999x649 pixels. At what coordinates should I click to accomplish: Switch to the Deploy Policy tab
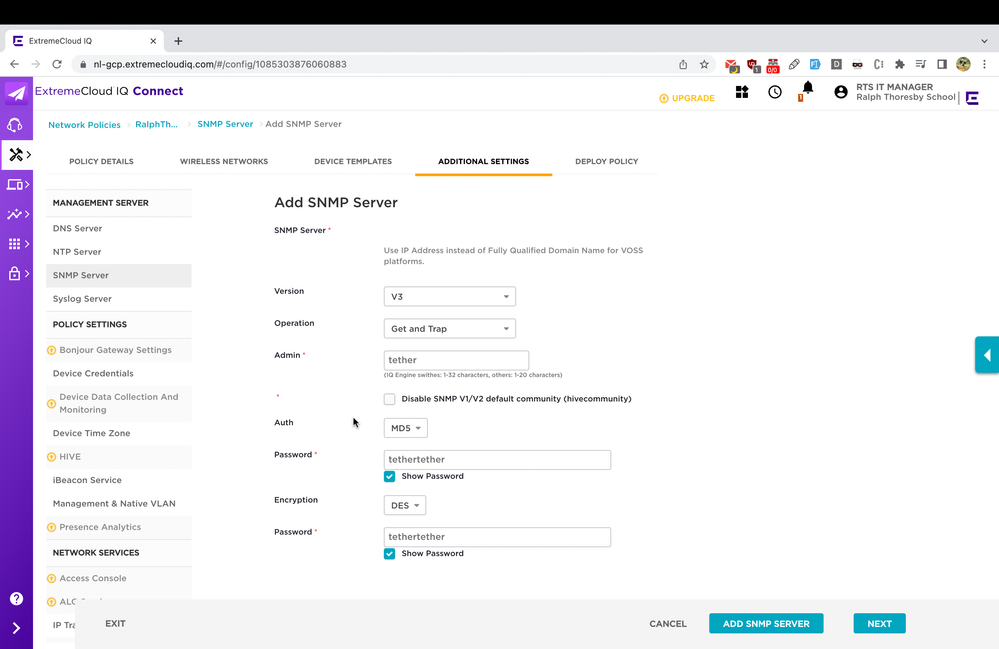tap(606, 161)
